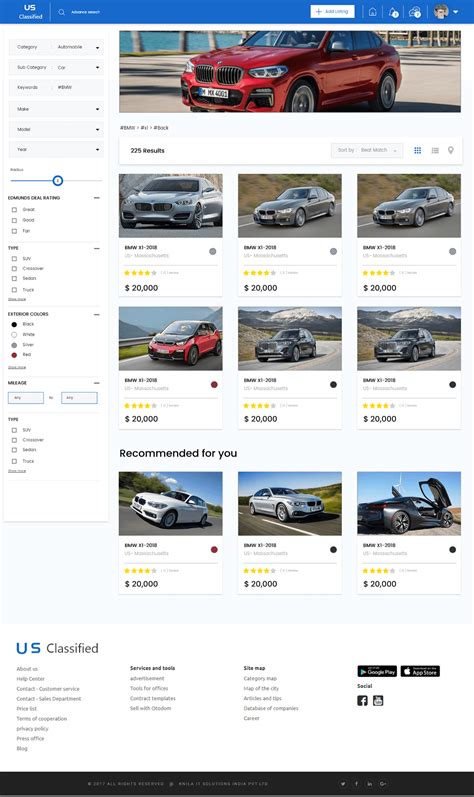
Task: Select the Silver exterior color swatch
Action: tap(14, 345)
